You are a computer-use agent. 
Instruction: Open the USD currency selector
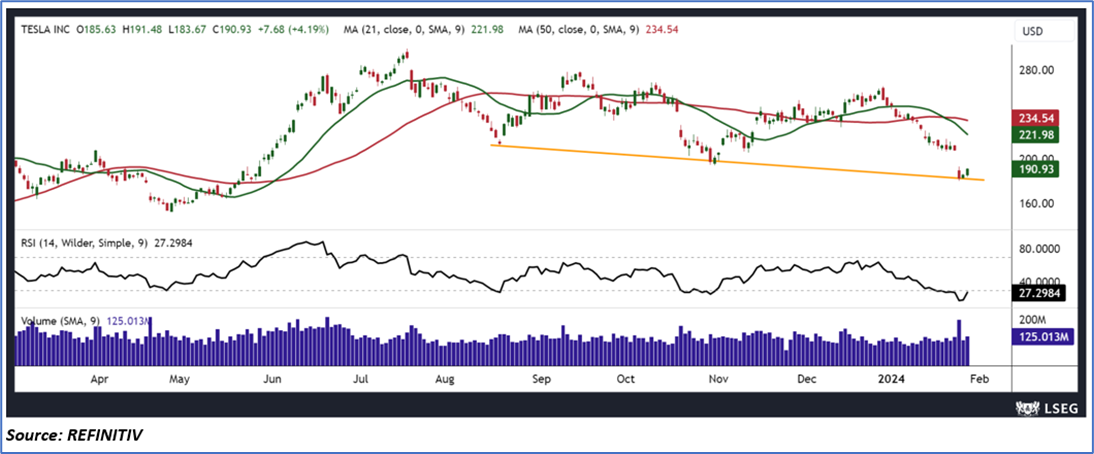coord(1044,32)
